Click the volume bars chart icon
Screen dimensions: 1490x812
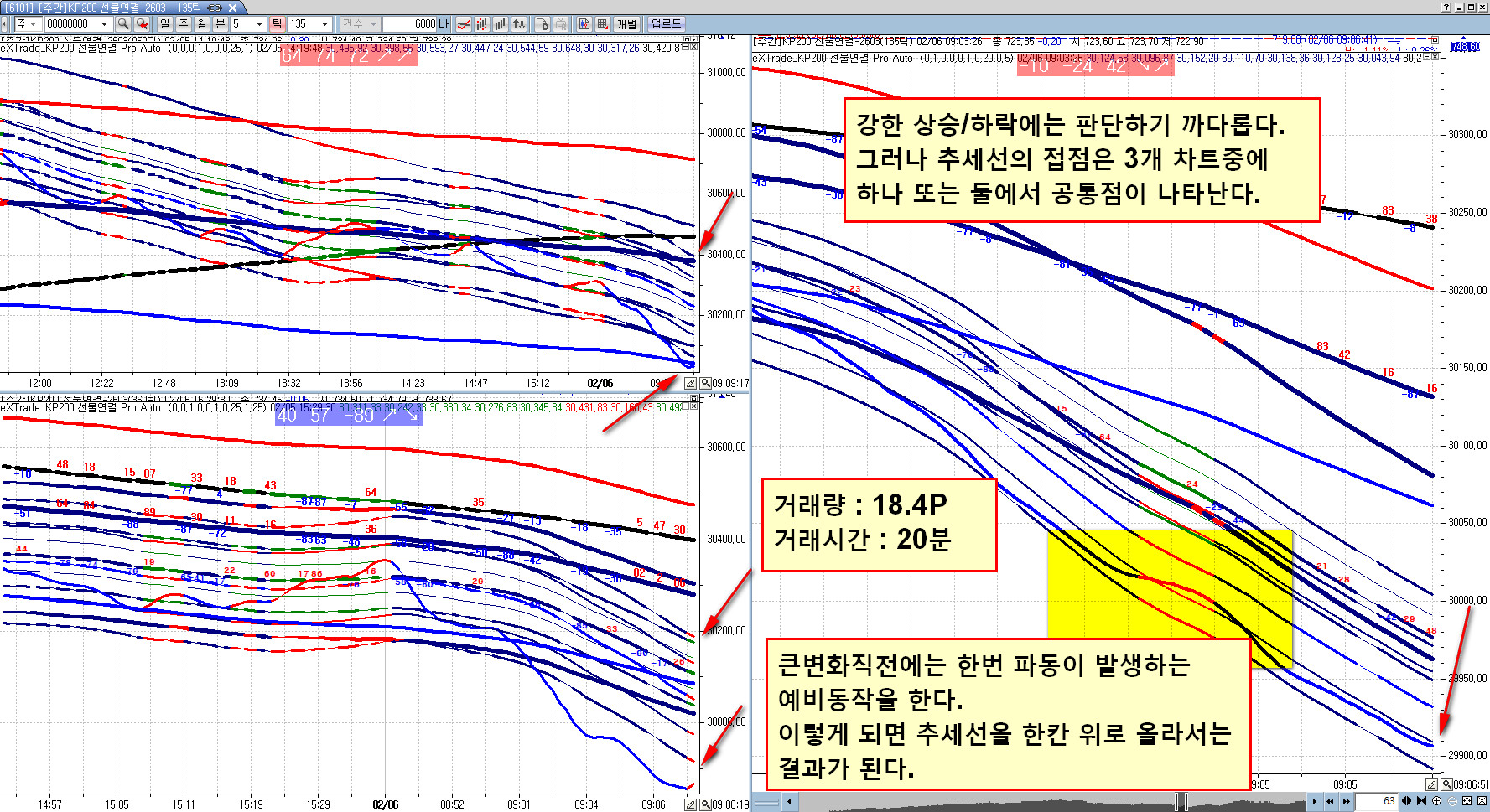(501, 24)
